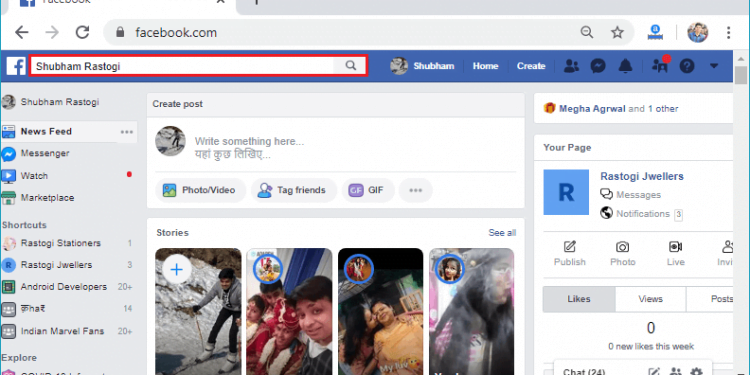Open Watch in left sidebar

(x=25, y=176)
